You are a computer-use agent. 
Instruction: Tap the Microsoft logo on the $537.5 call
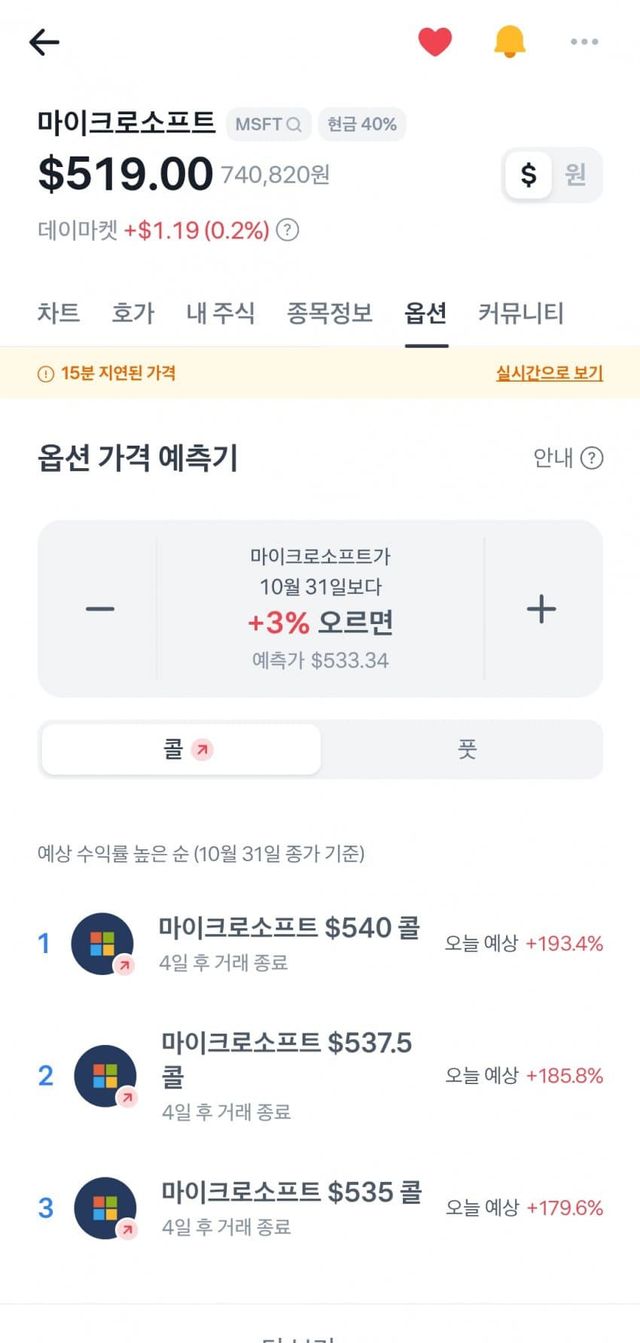105,1076
